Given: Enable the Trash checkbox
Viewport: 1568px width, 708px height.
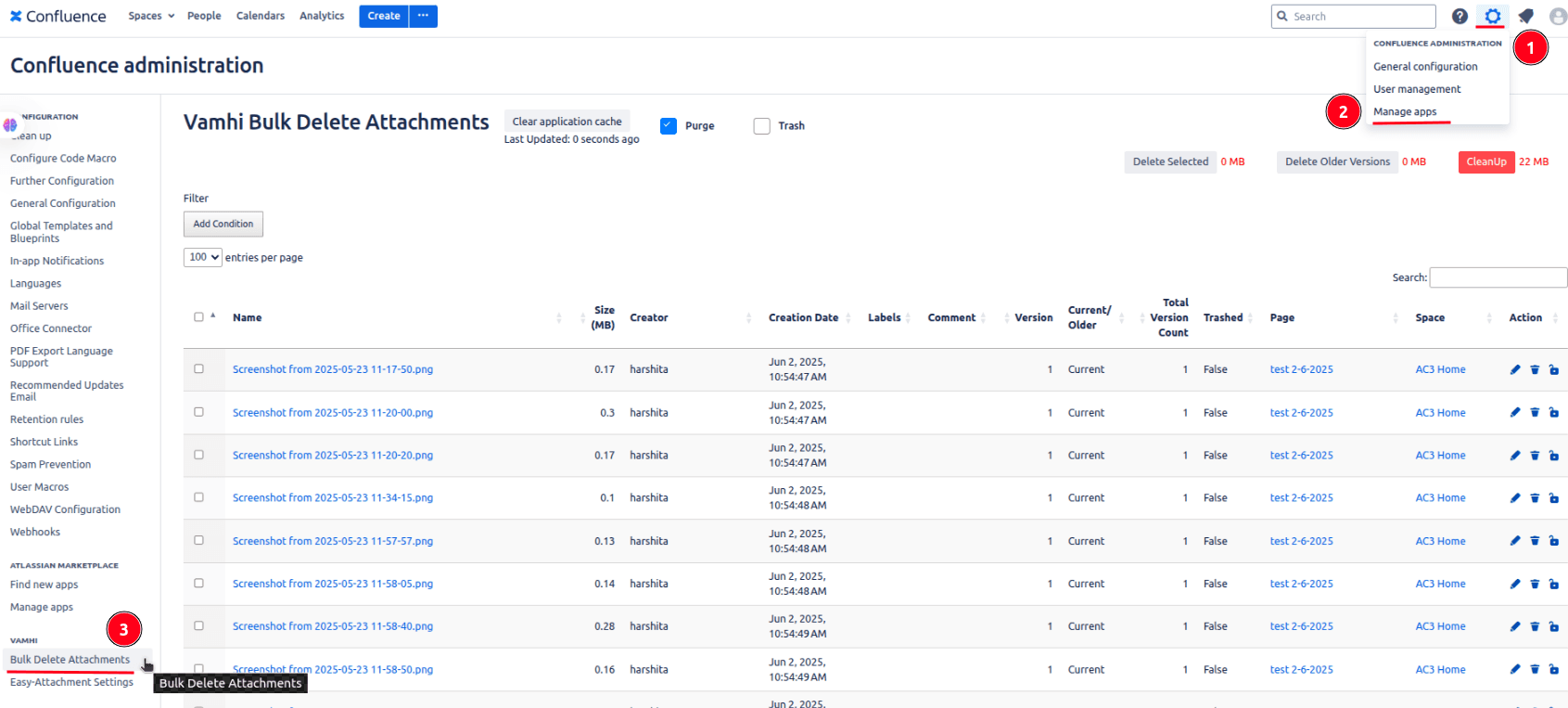Looking at the screenshot, I should tap(762, 126).
